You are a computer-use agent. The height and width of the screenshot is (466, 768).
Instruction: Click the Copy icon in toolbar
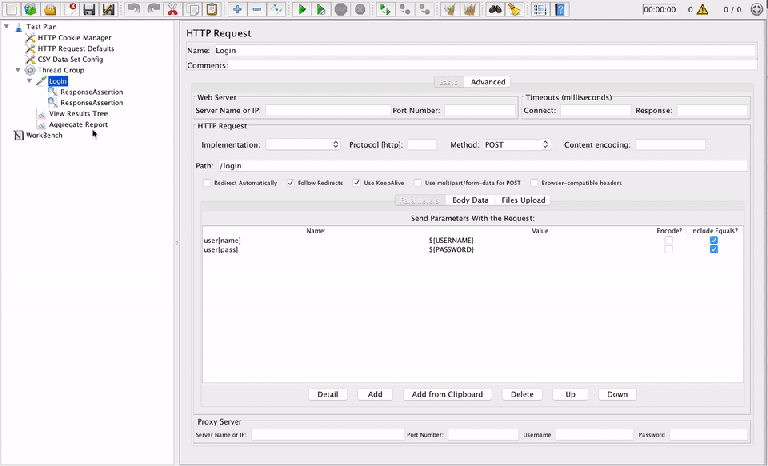[192, 9]
